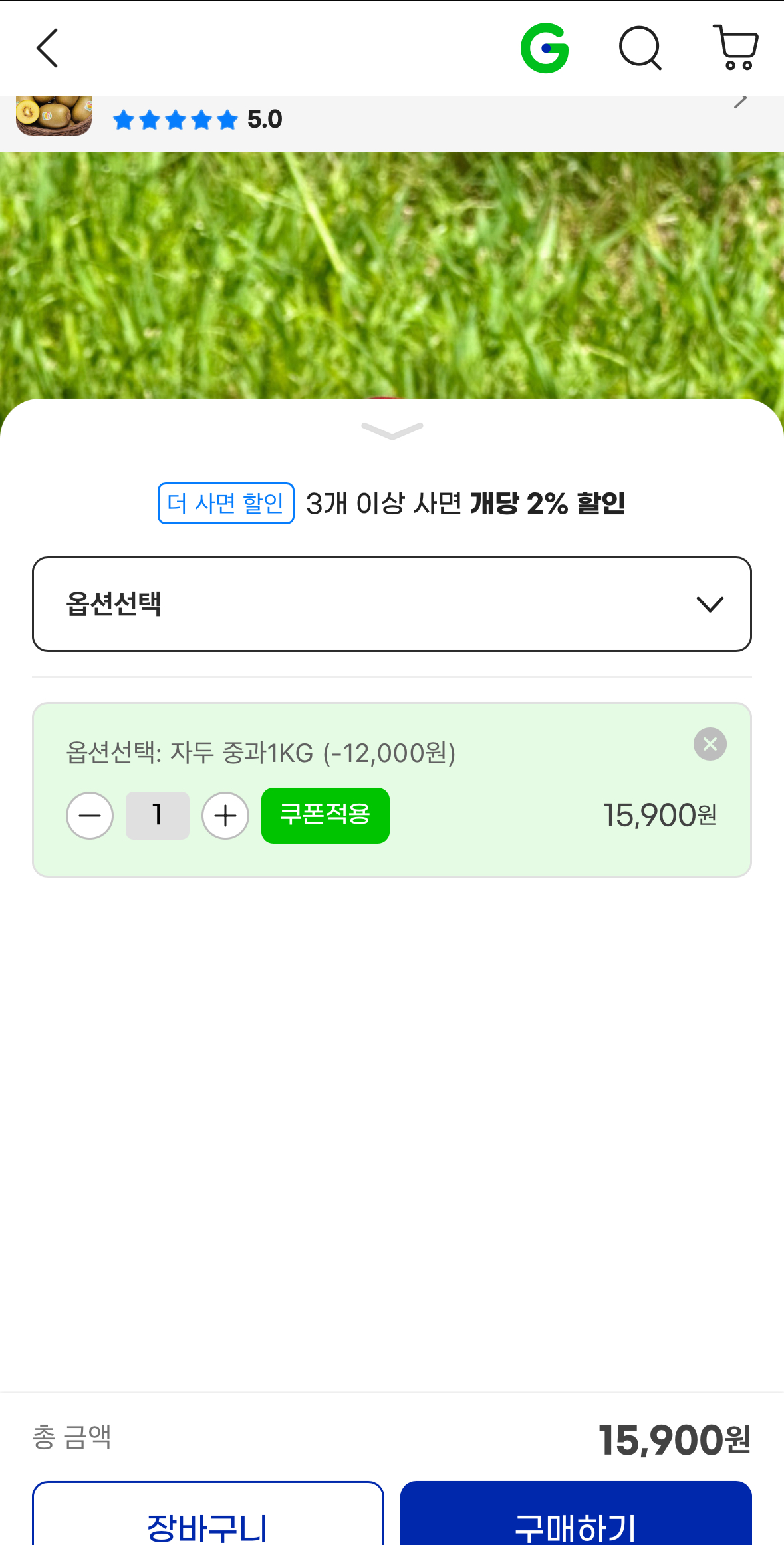Tap the 개당 2% 할인 promotion text
This screenshot has height=1545, width=784.
(x=547, y=503)
